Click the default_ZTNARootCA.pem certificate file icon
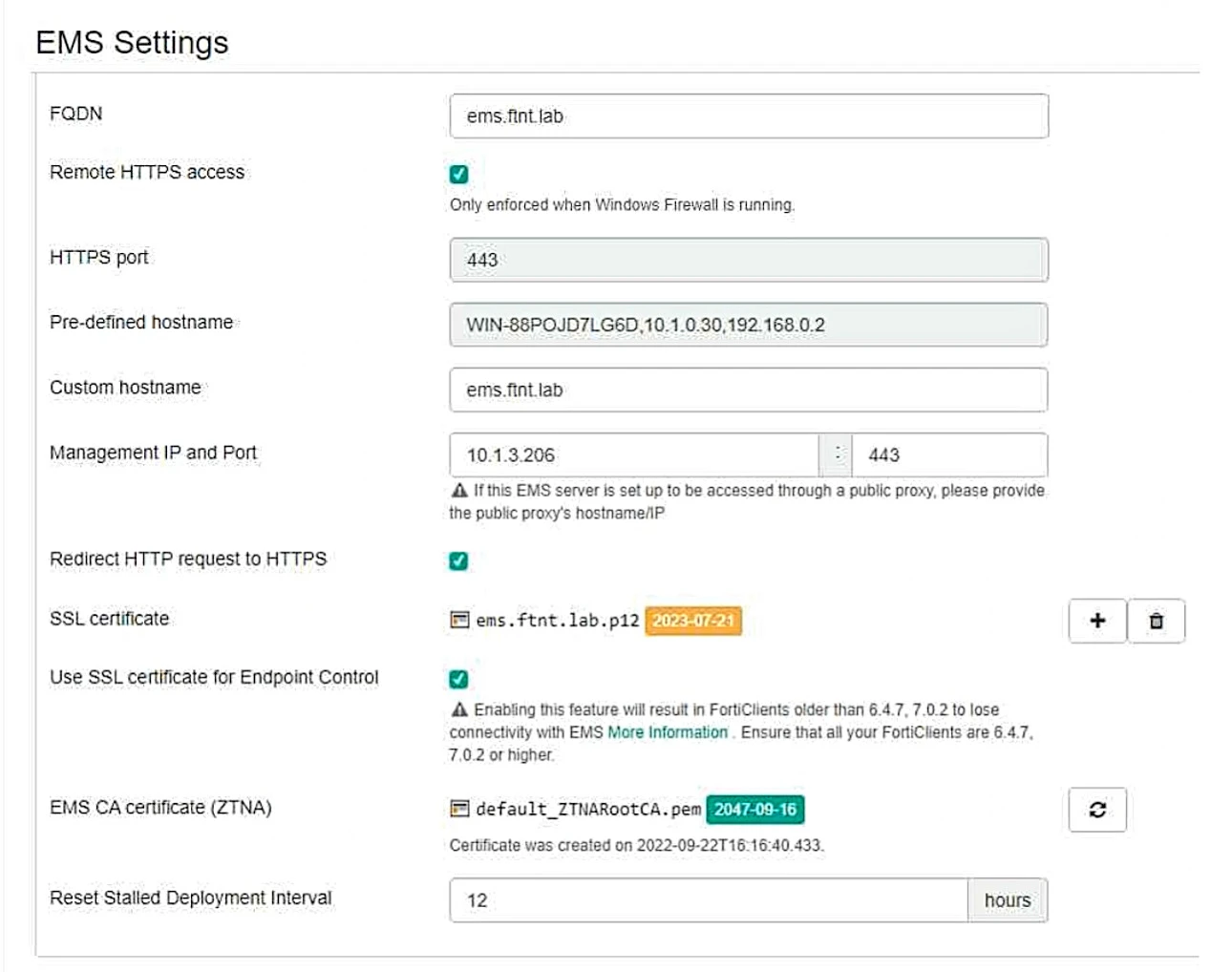Screen dimensions: 1232x972 (459, 809)
